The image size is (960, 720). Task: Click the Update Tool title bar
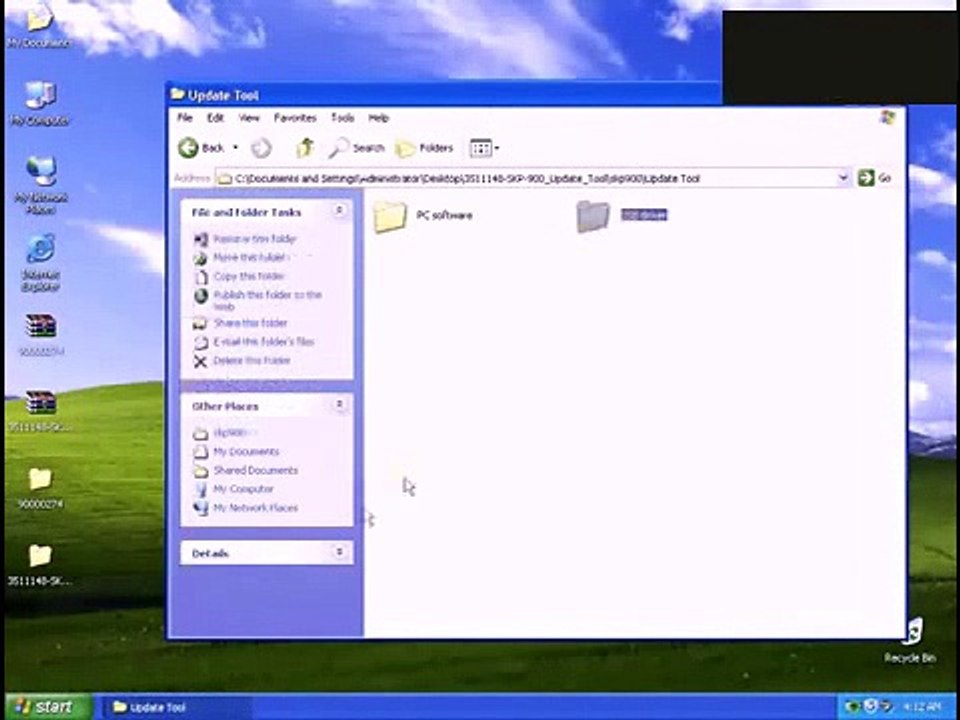444,95
